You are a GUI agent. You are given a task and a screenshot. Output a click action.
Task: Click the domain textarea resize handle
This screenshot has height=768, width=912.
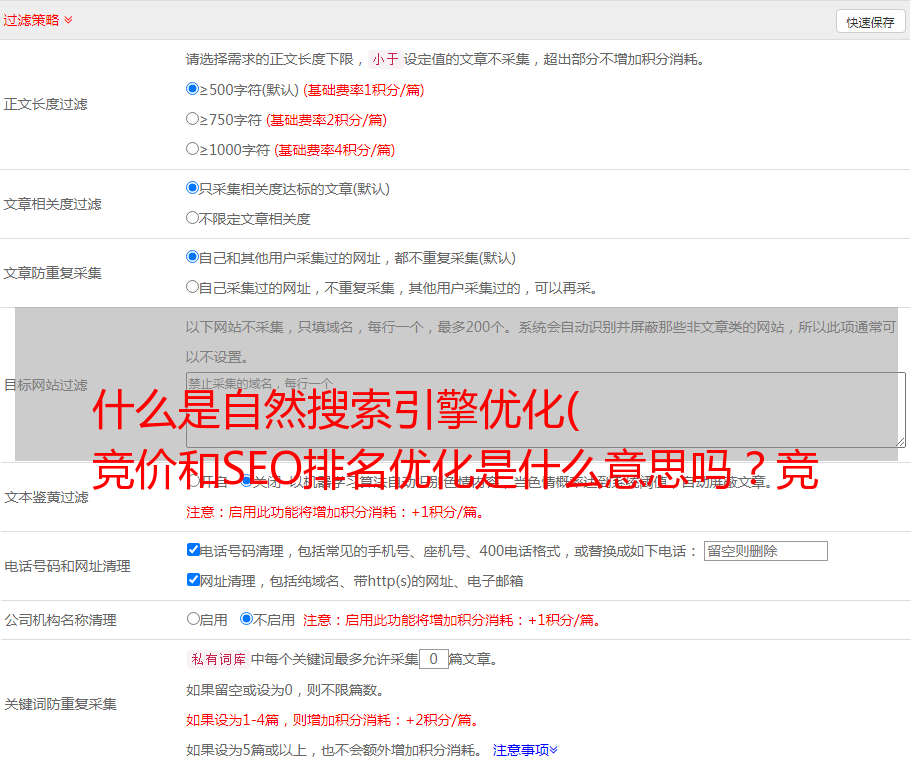coord(900,441)
